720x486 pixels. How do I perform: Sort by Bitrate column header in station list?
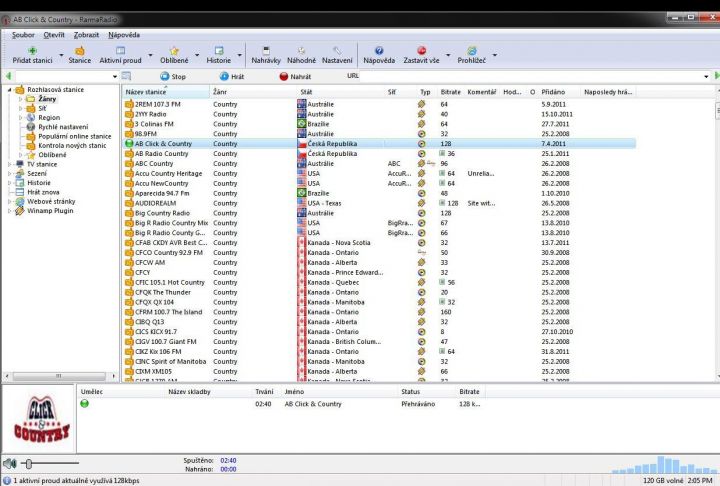450,92
